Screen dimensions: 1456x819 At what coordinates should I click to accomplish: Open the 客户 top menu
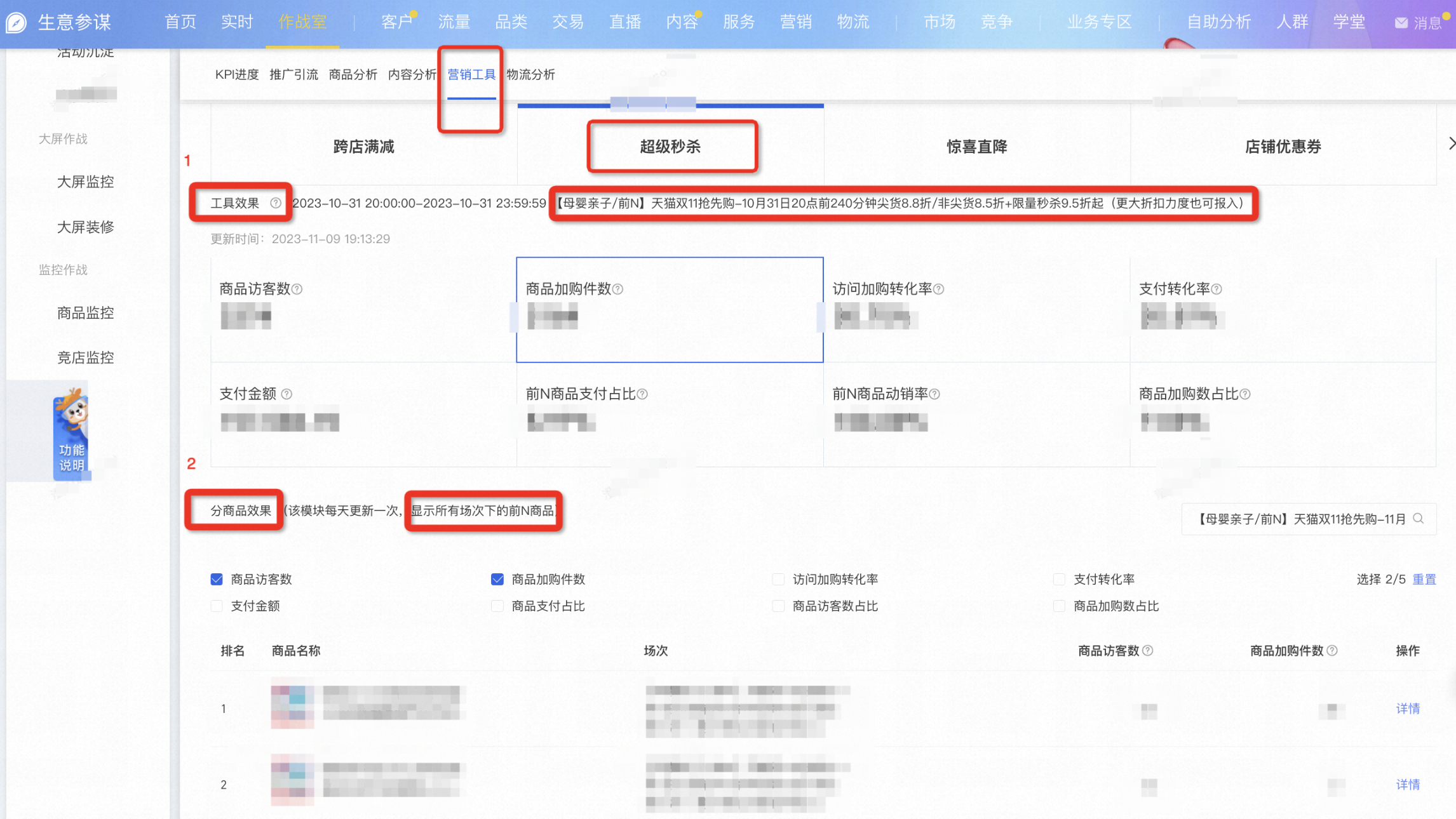[x=398, y=22]
